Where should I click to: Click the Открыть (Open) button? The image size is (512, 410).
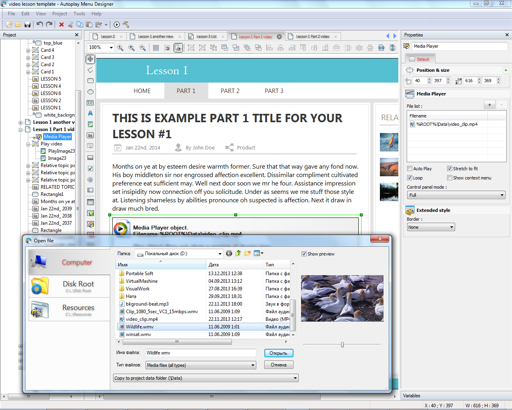tap(279, 353)
